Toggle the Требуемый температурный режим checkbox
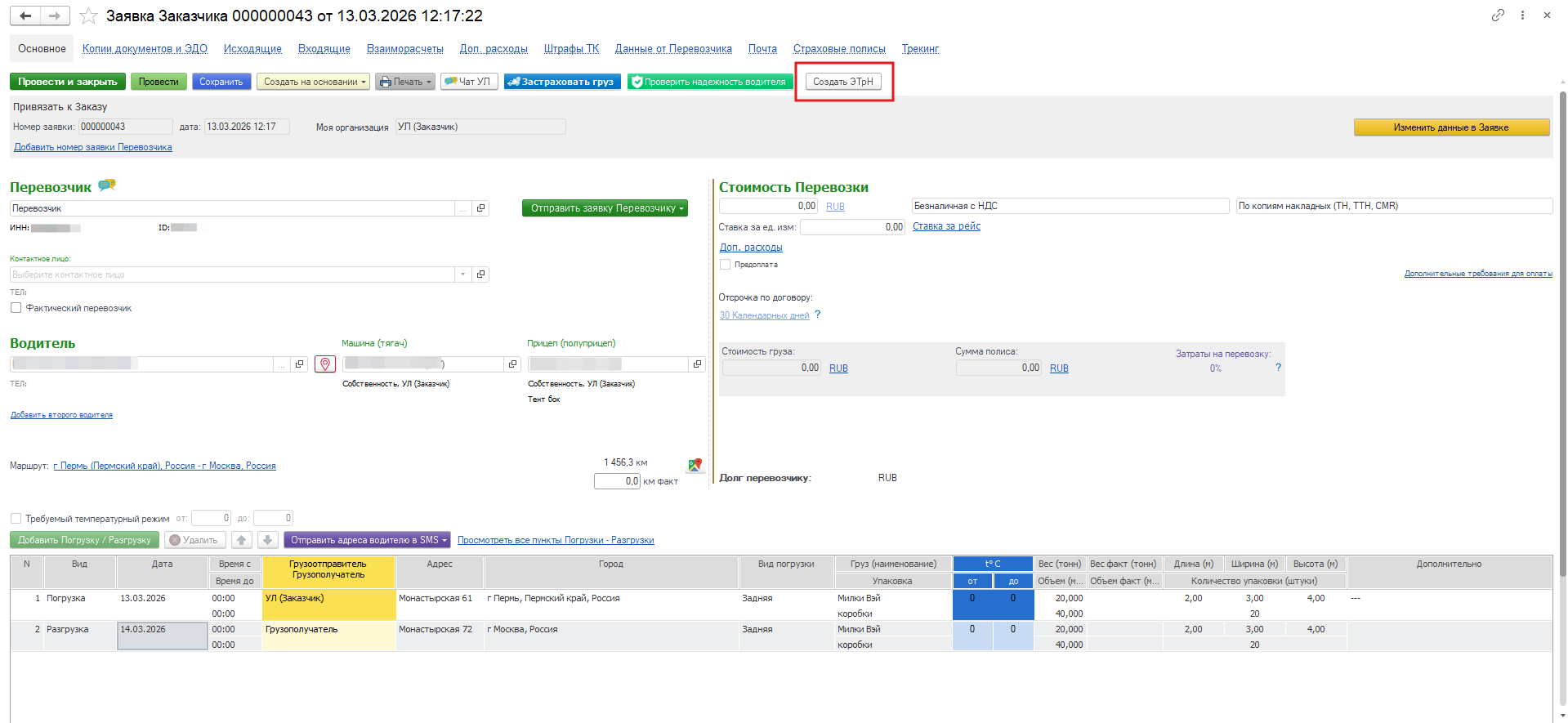 pos(16,519)
